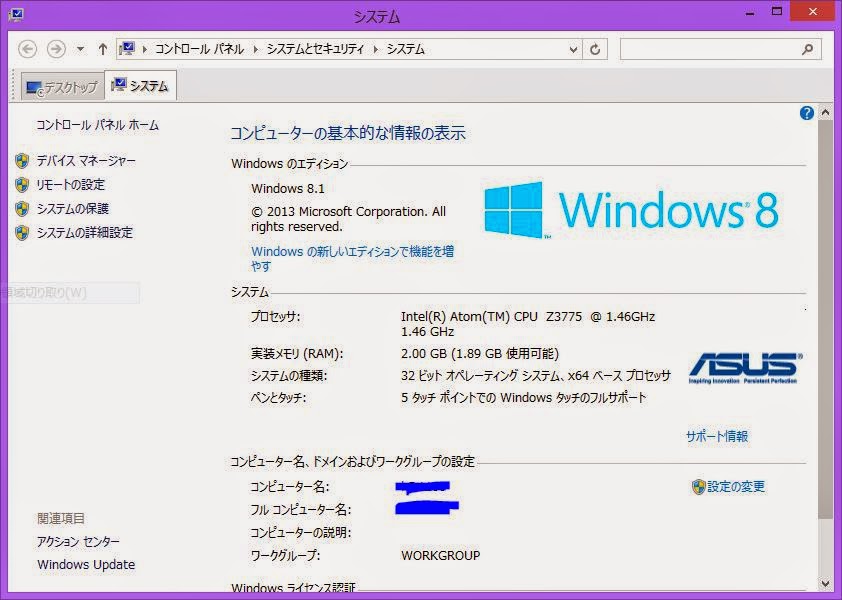Open Windows Update link
Viewport: 842px width, 600px height.
pyautogui.click(x=86, y=565)
